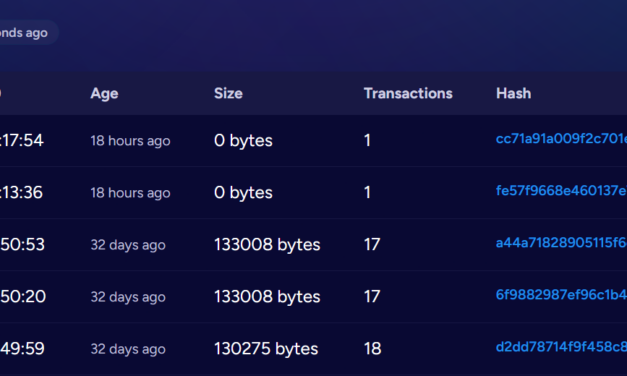The width and height of the screenshot is (627, 376).
Task: Click the Size column header
Action: point(228,94)
